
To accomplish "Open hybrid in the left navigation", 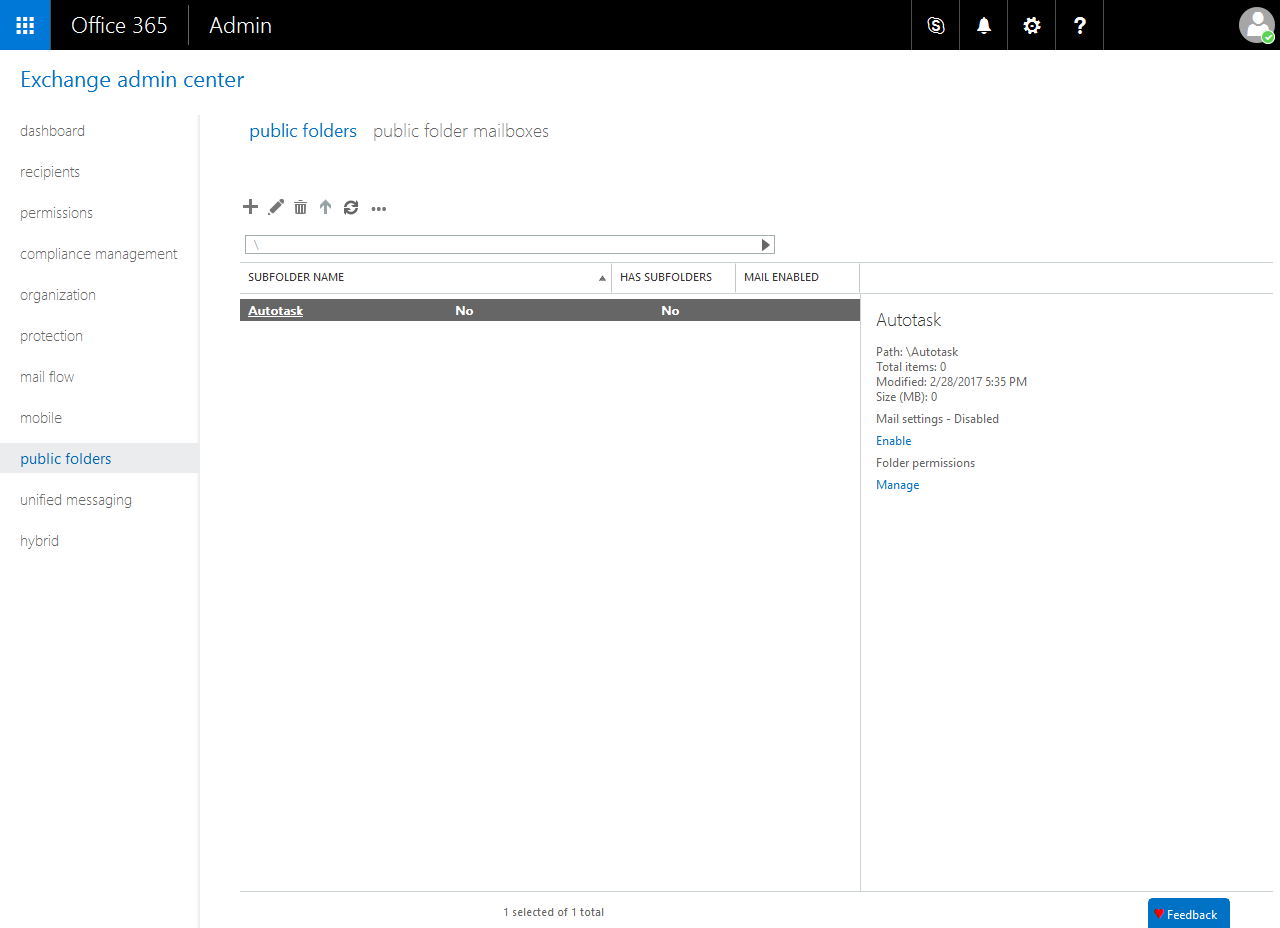I will [x=39, y=541].
